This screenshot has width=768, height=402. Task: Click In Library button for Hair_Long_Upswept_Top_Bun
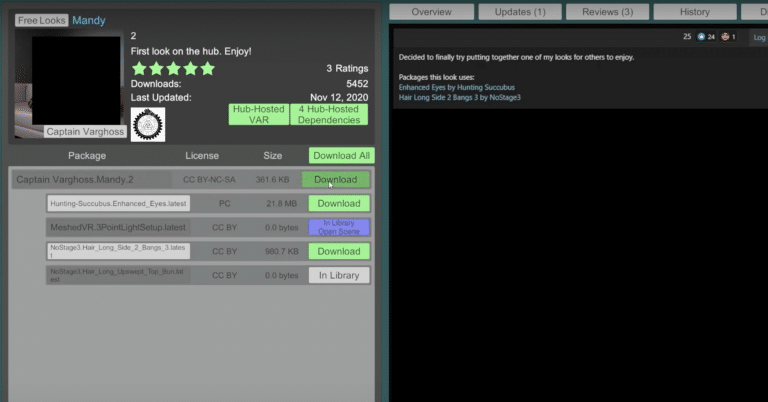coord(339,275)
